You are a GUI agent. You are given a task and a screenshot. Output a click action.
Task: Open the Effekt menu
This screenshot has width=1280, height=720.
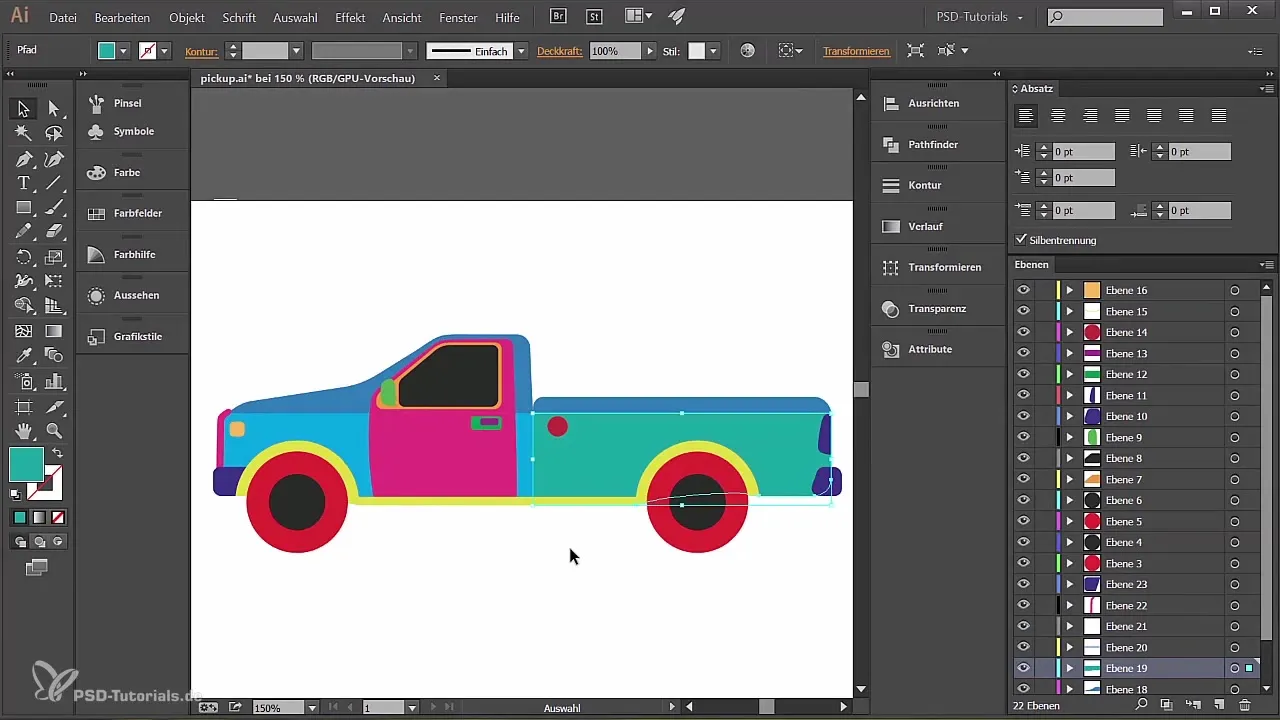350,18
